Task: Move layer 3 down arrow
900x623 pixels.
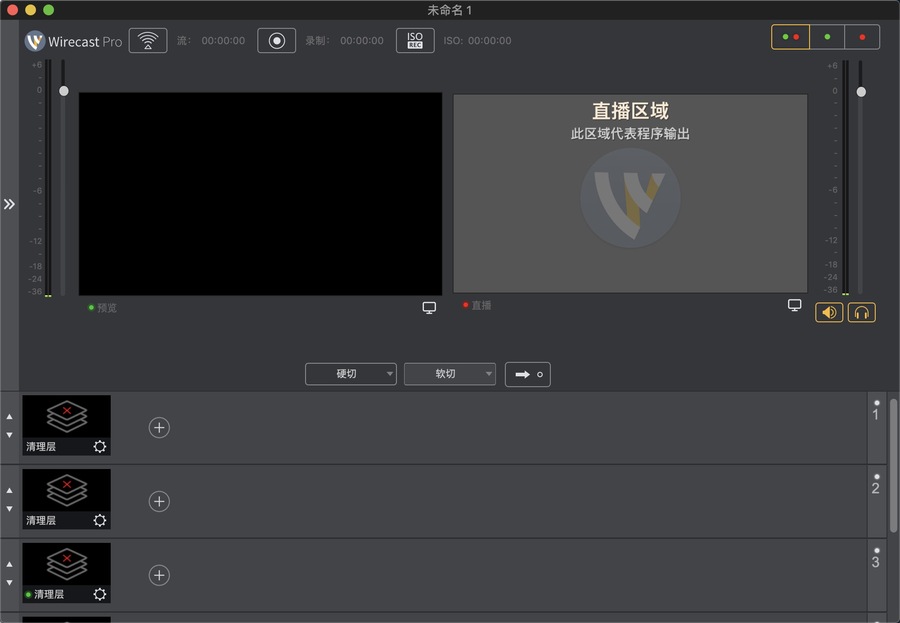Action: coord(9,582)
